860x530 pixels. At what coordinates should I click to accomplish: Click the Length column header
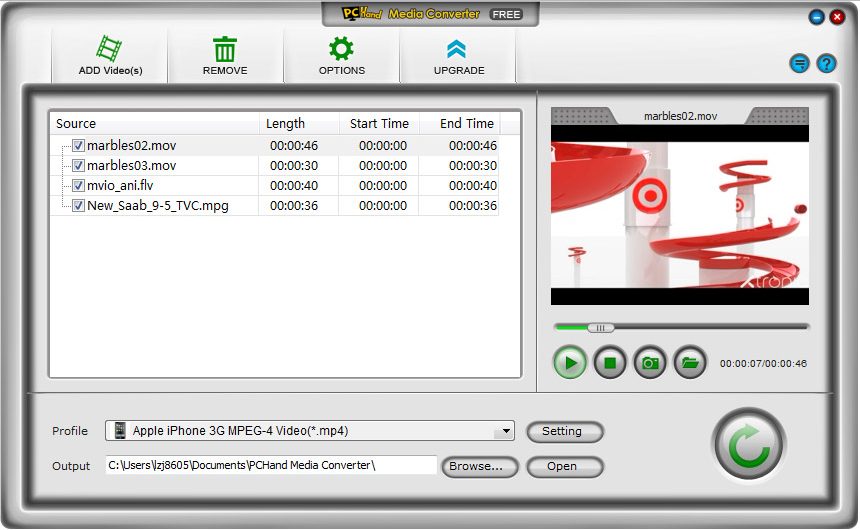coord(285,124)
